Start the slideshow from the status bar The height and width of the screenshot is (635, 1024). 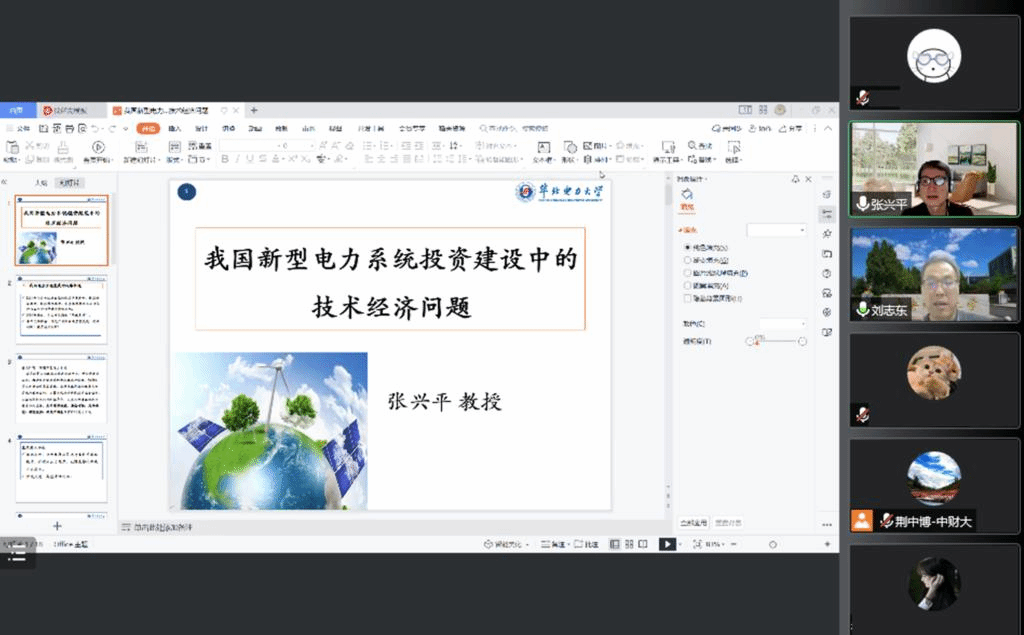(668, 544)
